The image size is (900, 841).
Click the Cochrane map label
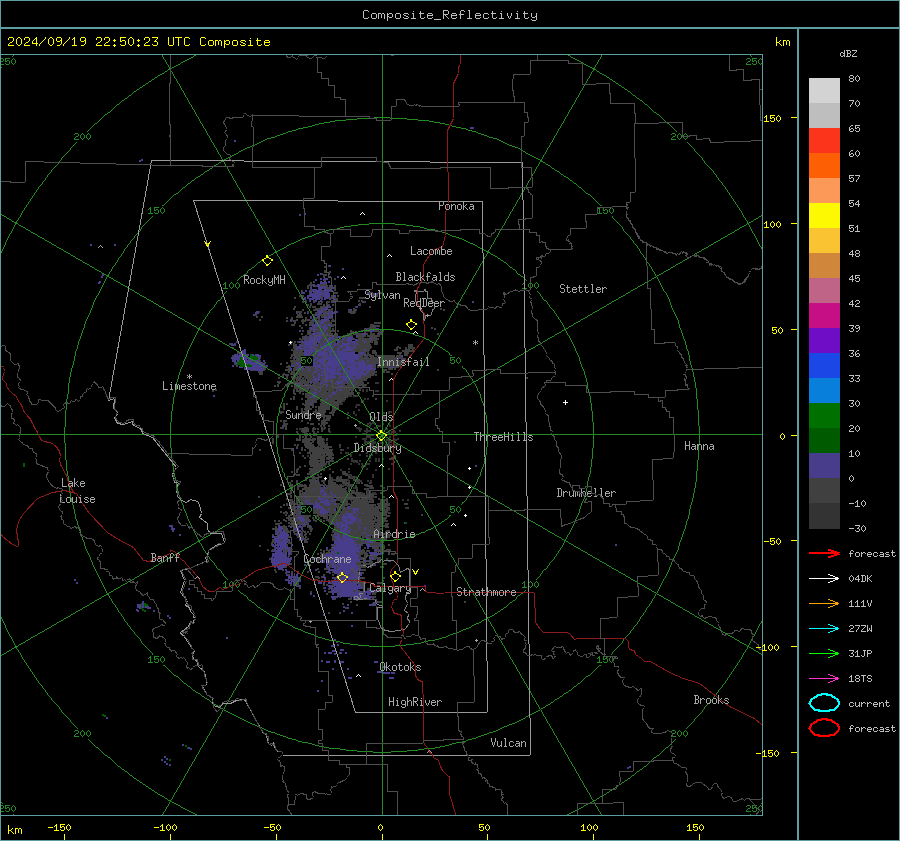pos(327,559)
